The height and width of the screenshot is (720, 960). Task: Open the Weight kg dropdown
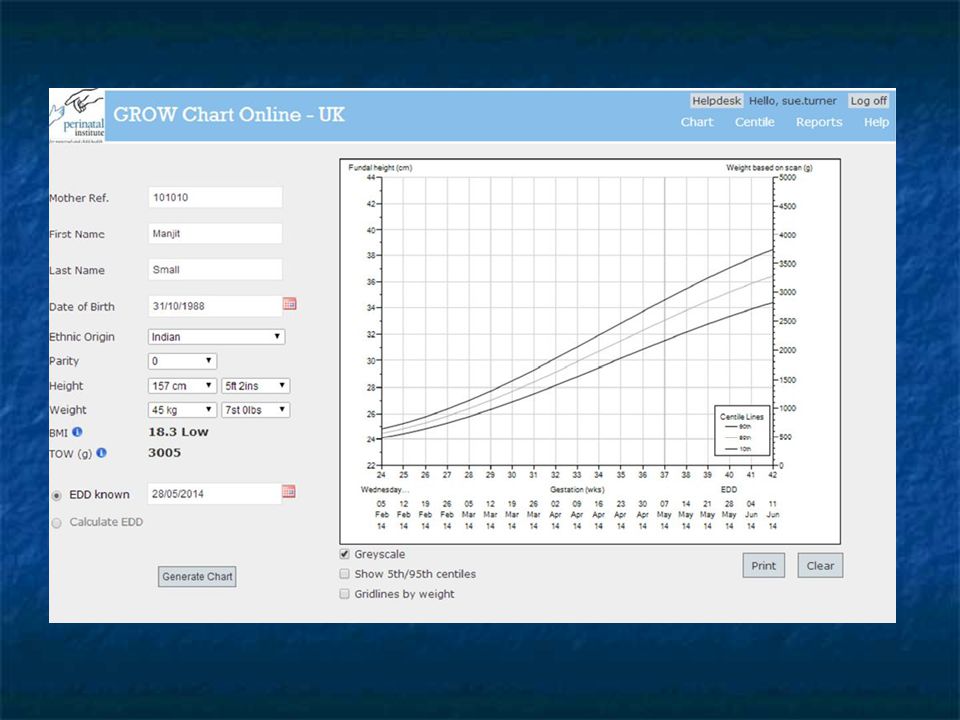[182, 410]
